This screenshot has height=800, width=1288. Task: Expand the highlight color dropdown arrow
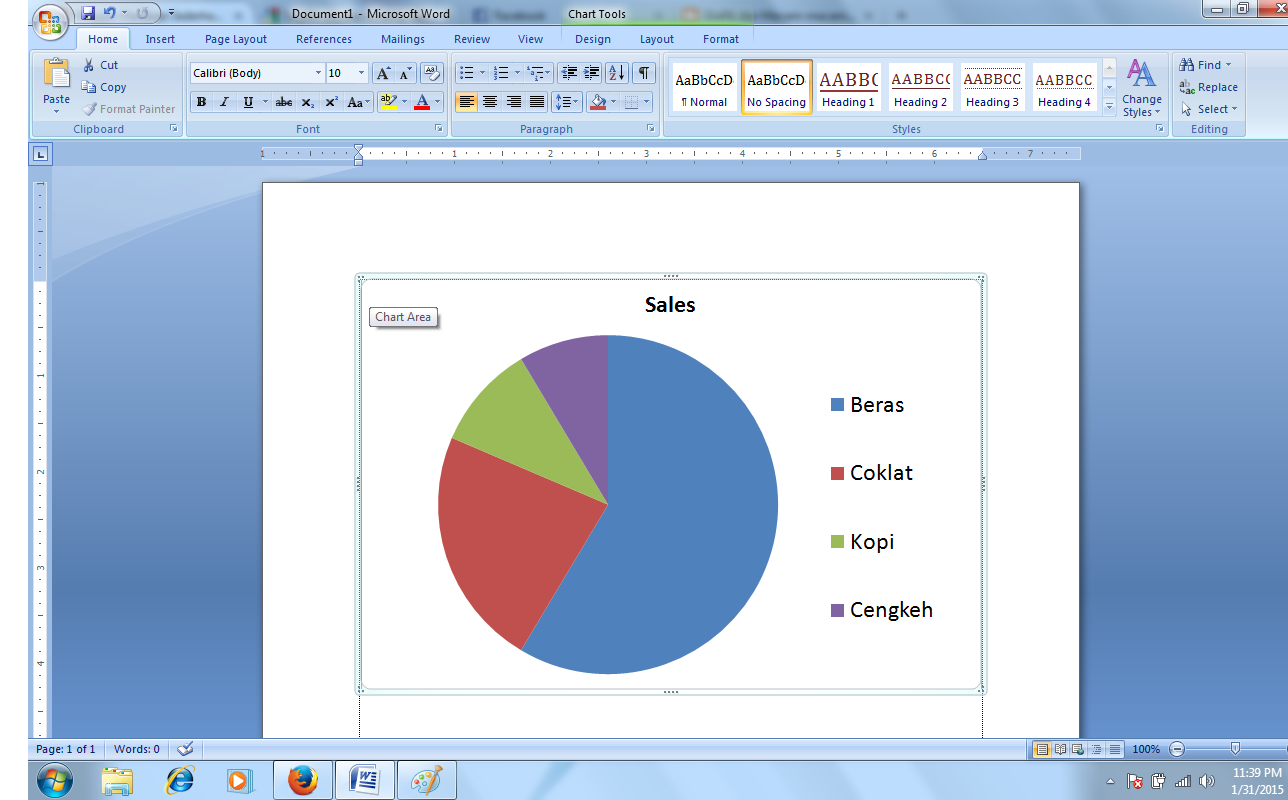404,102
